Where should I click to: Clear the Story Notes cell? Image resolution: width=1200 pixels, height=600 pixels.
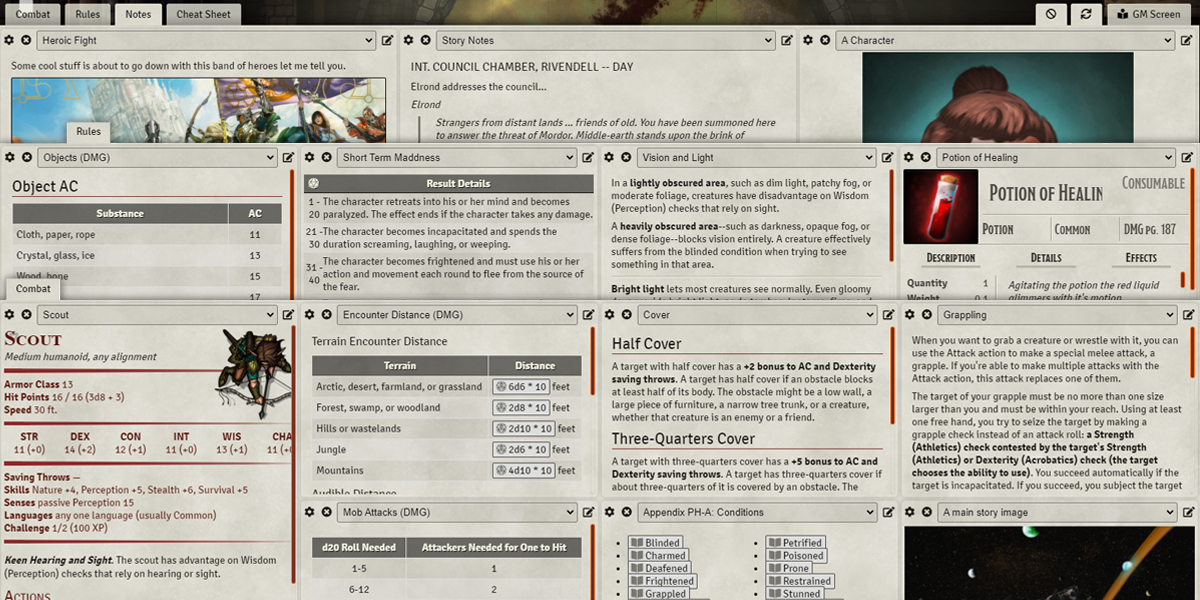point(426,41)
